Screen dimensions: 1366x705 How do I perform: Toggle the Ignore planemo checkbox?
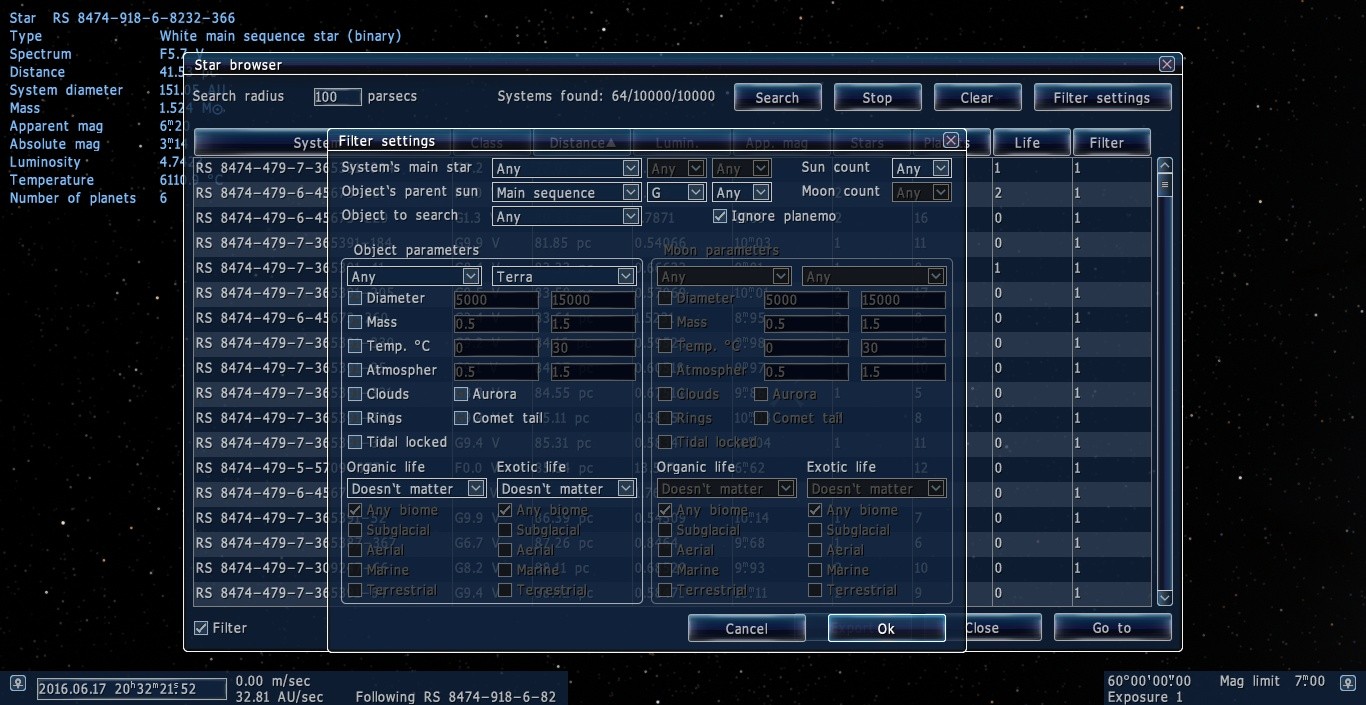(720, 216)
